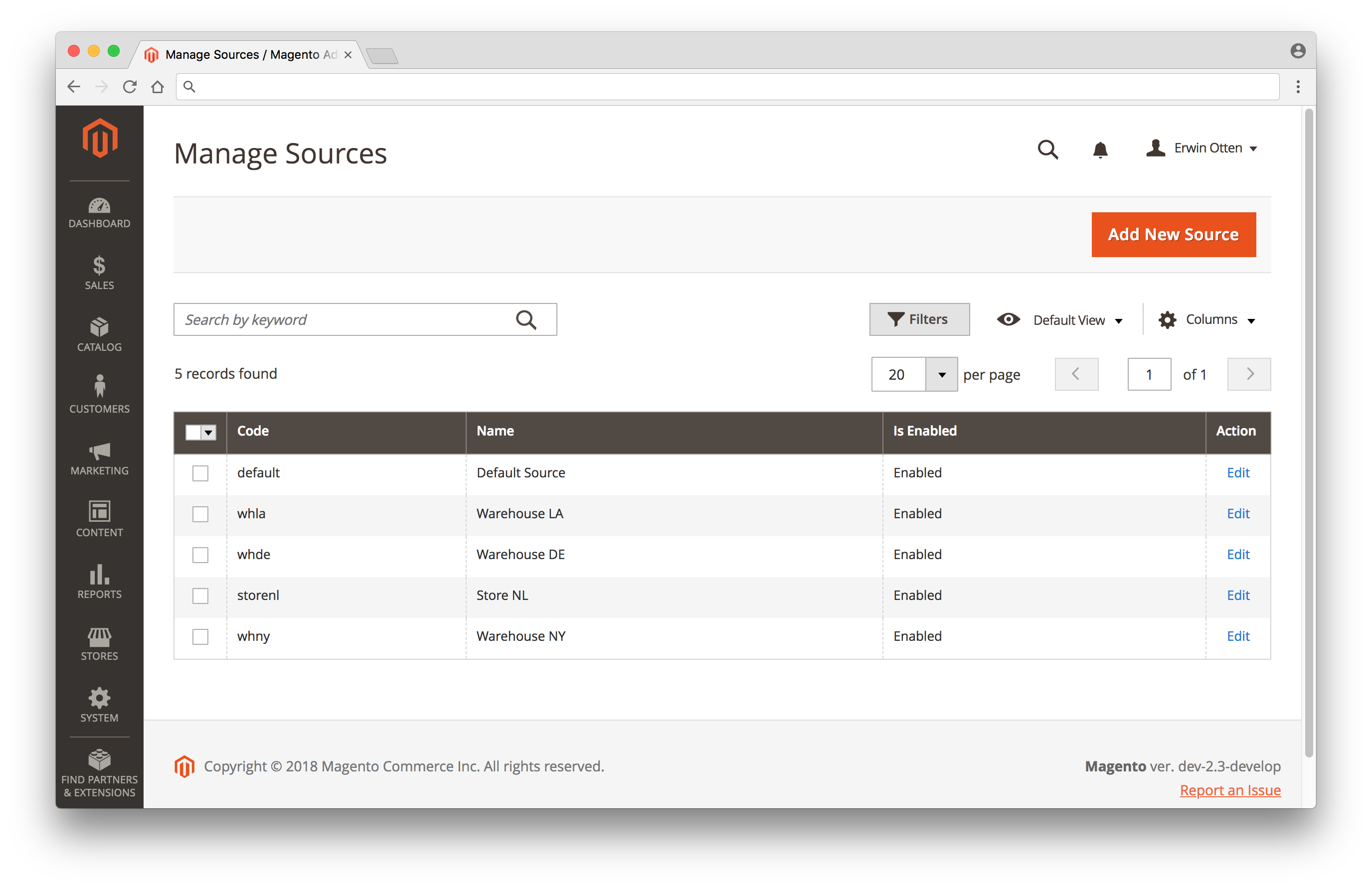
Task: Tick the checkbox for whny row
Action: (x=200, y=637)
